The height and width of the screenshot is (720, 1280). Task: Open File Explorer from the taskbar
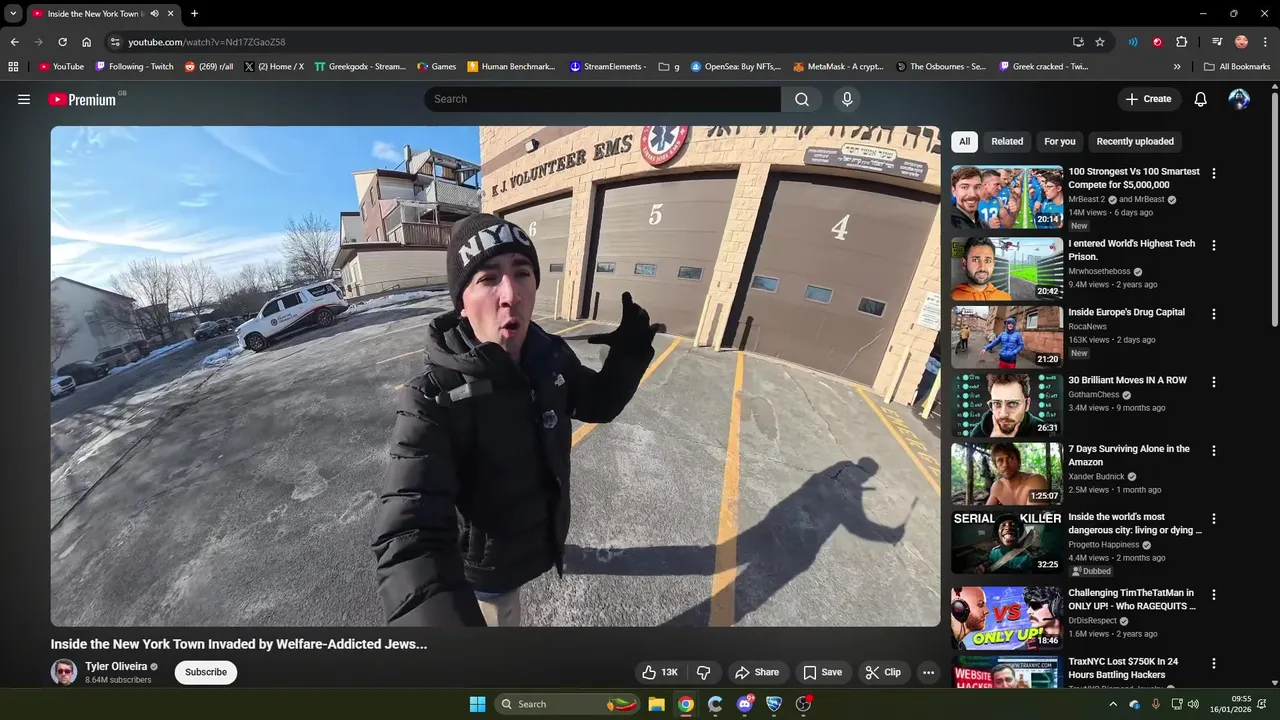click(656, 704)
